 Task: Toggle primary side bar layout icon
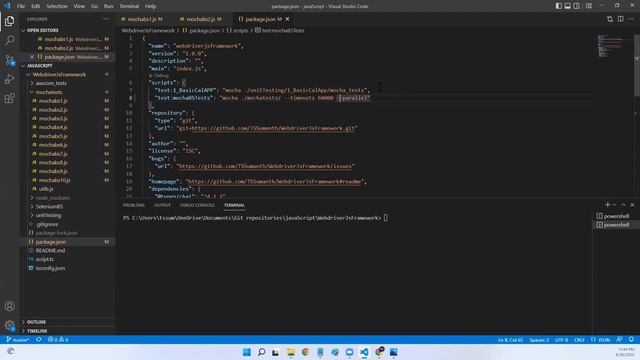click(558, 6)
